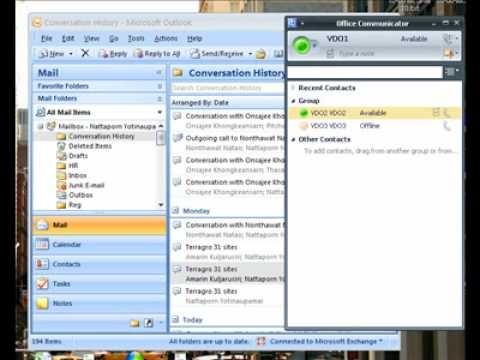The height and width of the screenshot is (360, 480).
Task: Click the Reply to All toolbar button
Action: click(157, 53)
